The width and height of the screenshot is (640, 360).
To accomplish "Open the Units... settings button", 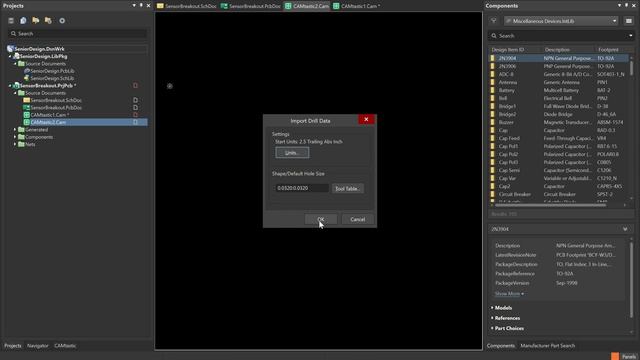I will [x=292, y=153].
